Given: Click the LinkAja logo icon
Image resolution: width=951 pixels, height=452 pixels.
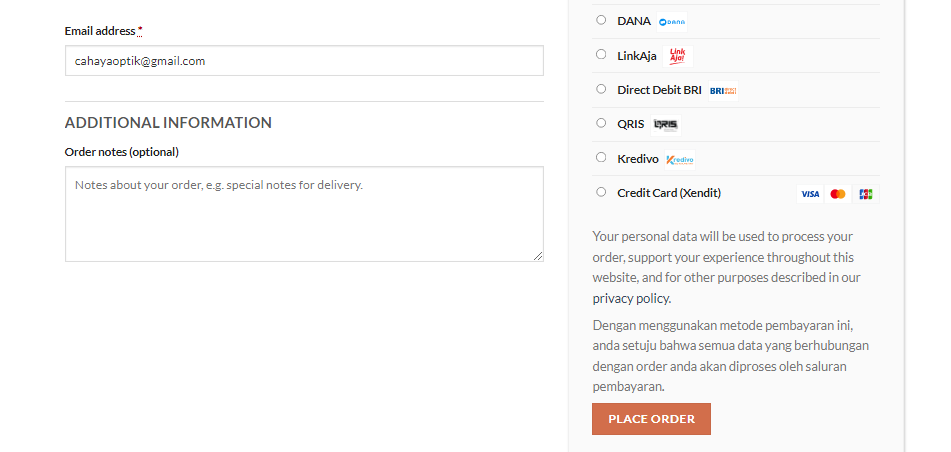Looking at the screenshot, I should tap(680, 56).
